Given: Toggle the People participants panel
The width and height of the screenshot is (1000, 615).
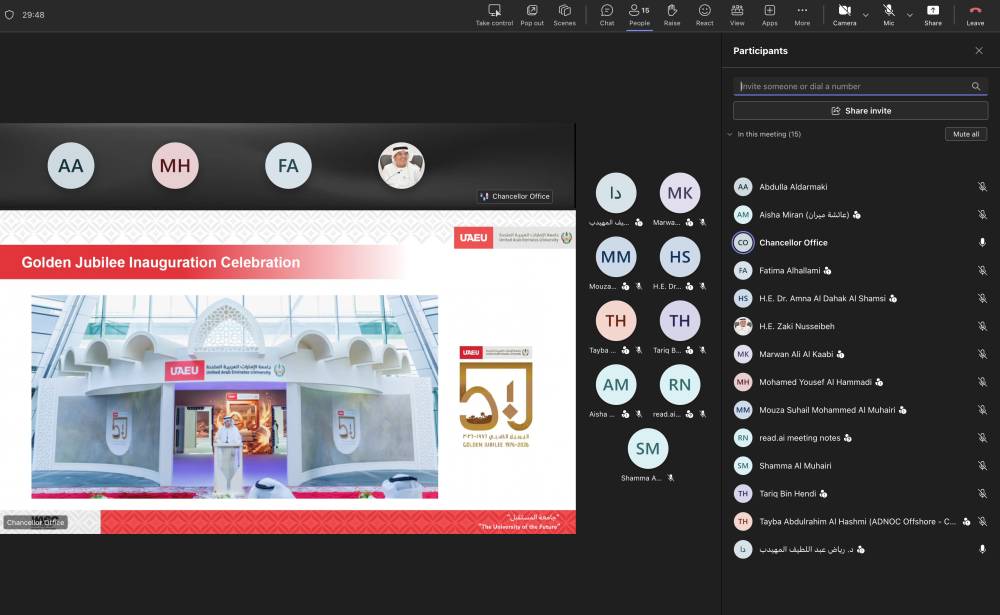Looking at the screenshot, I should [x=639, y=14].
